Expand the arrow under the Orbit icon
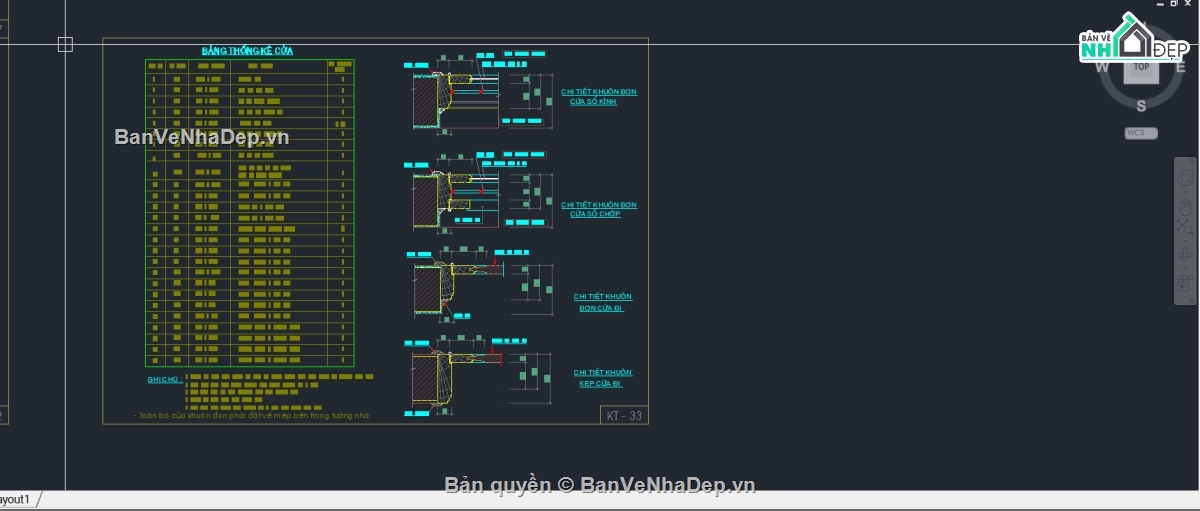 pos(1185,268)
